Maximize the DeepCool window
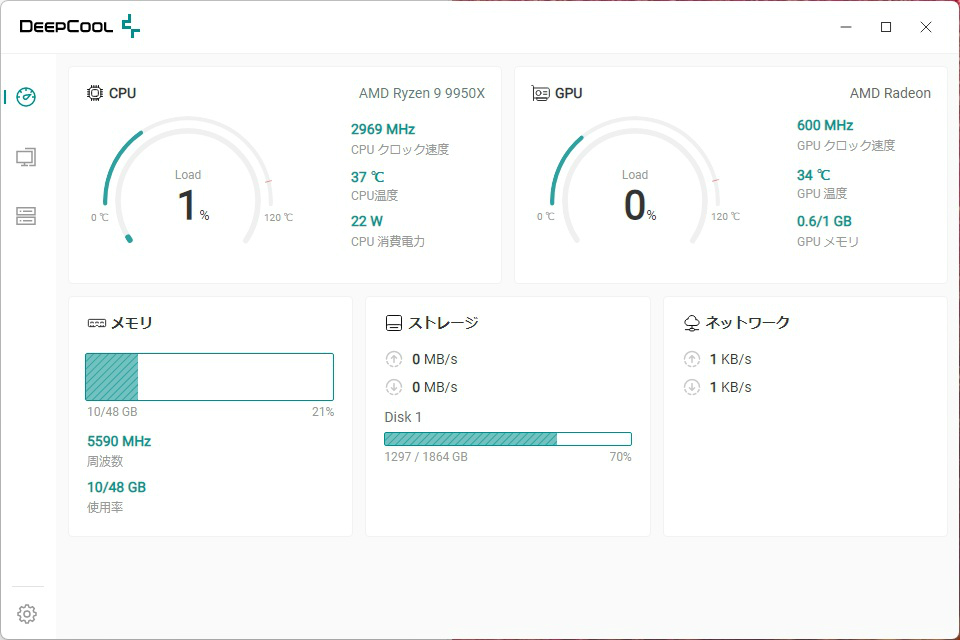Image resolution: width=960 pixels, height=640 pixels. click(x=886, y=27)
